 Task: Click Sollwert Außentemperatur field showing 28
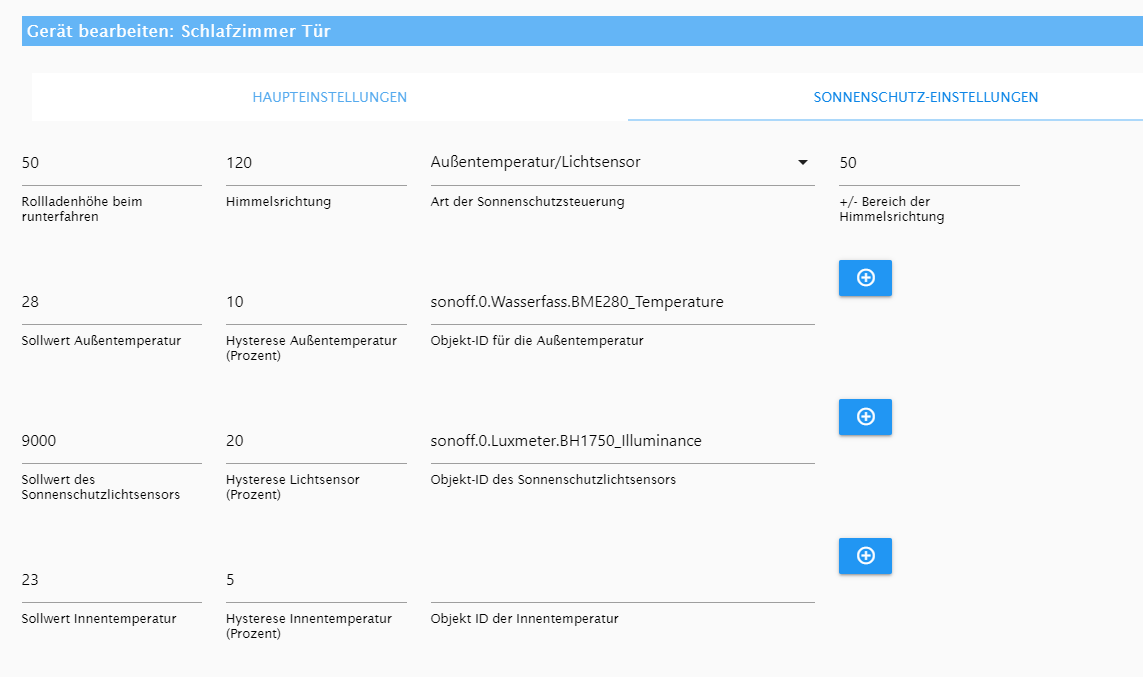point(112,302)
